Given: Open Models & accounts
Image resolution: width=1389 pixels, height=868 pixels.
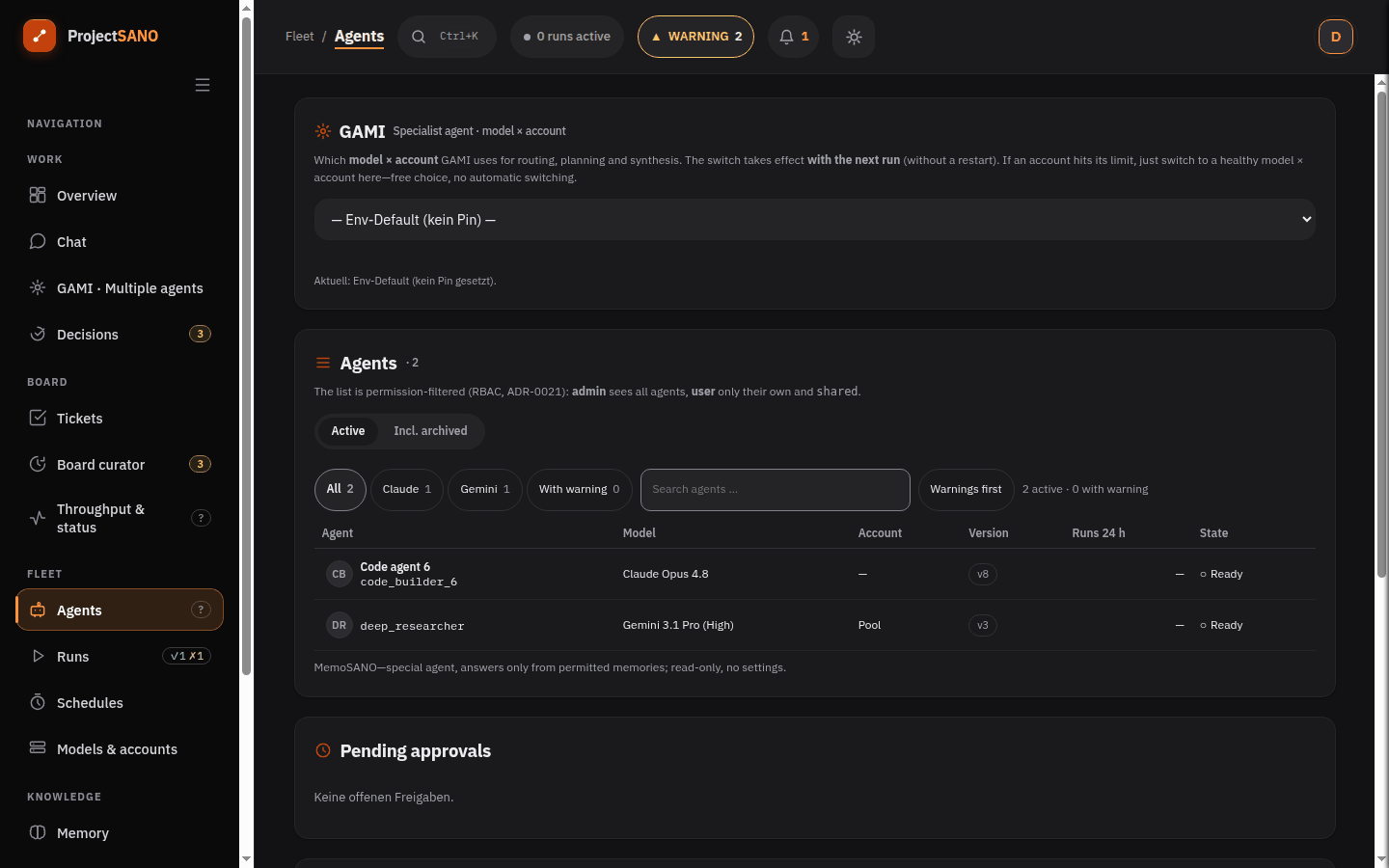Looking at the screenshot, I should [x=120, y=749].
